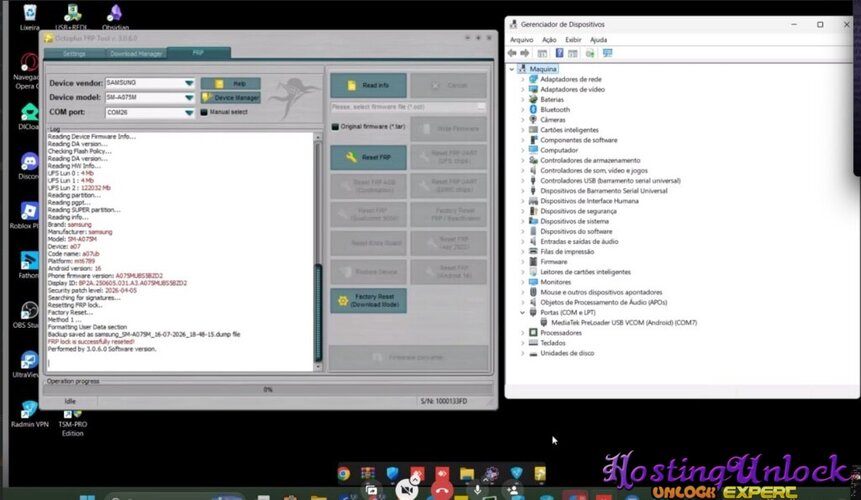Open the COM port COM26 dropdown
This screenshot has width=861, height=500.
click(189, 113)
